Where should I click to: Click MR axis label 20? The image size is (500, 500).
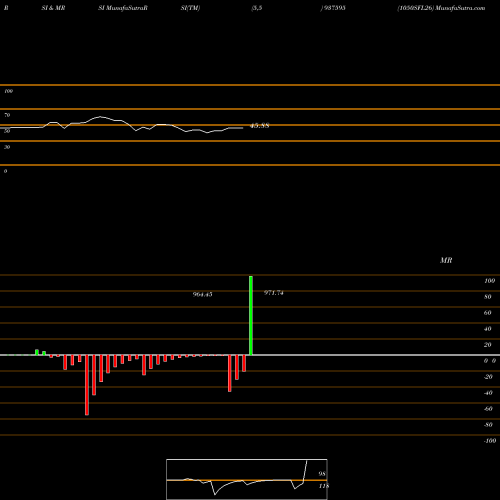click(488, 345)
